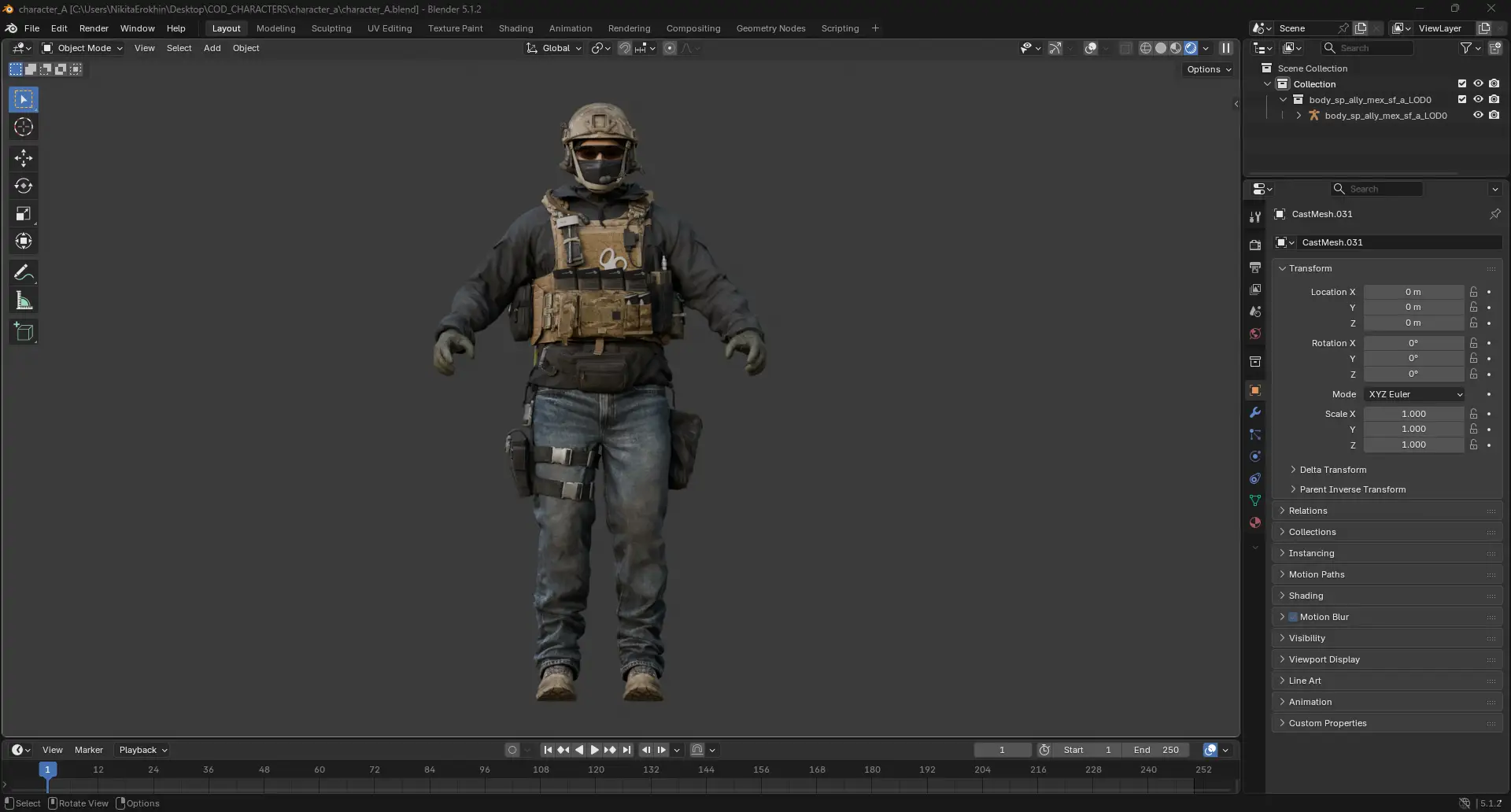Open the Render properties tab
Screen dimensions: 1511x812
tap(1255, 245)
